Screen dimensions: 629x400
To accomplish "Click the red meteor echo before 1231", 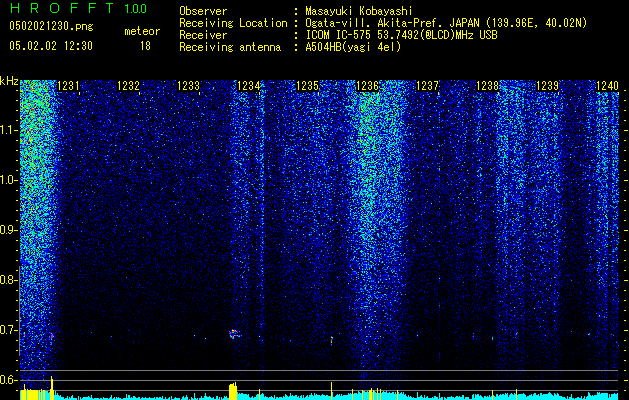I will tap(52, 336).
